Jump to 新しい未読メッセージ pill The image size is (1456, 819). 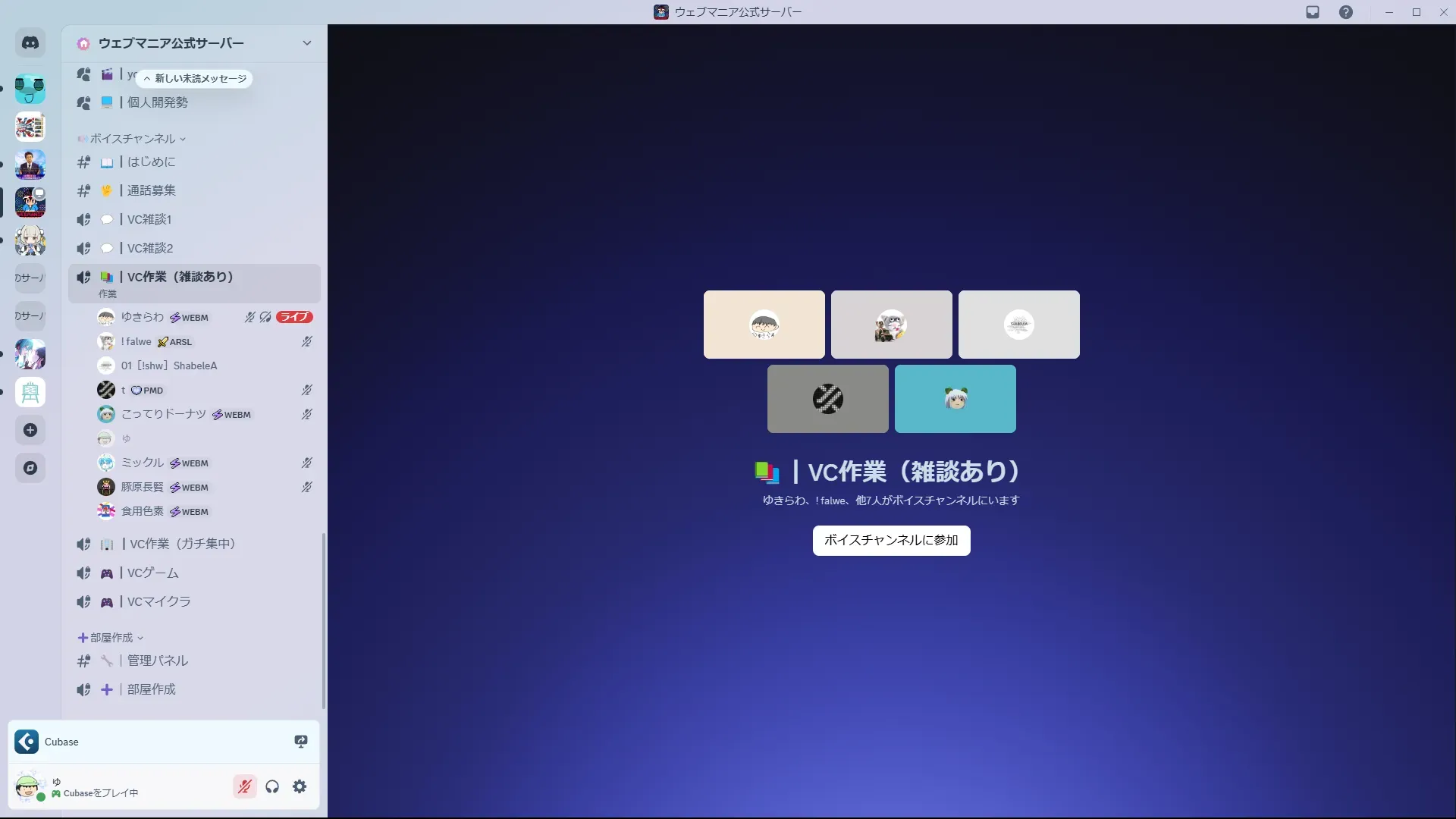pyautogui.click(x=195, y=78)
